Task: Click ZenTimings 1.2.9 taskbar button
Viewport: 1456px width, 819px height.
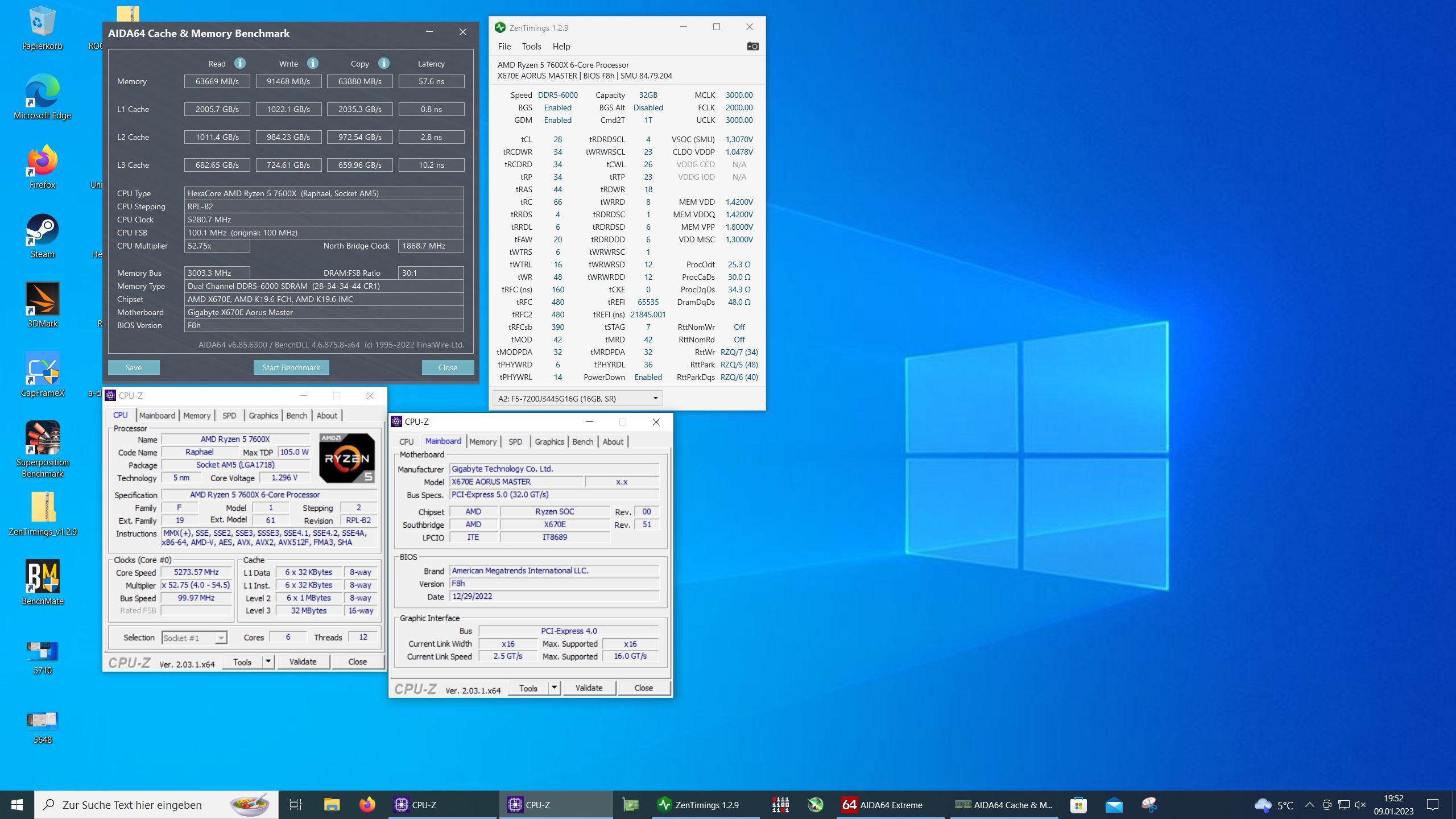Action: 705,805
